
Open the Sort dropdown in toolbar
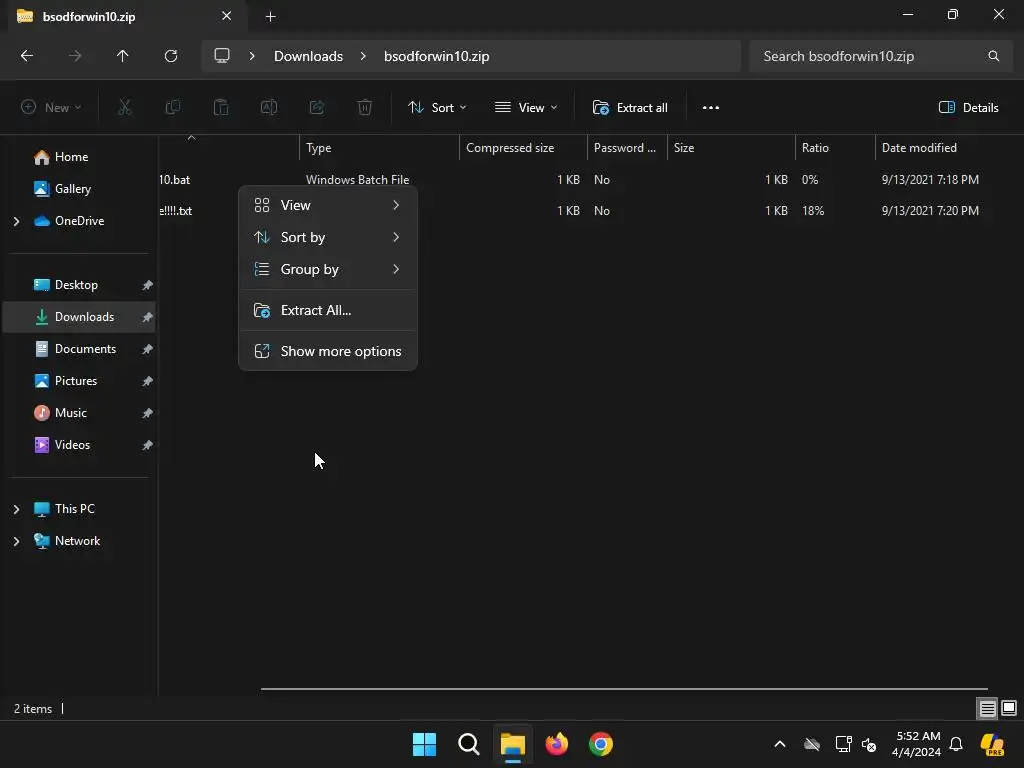click(437, 108)
